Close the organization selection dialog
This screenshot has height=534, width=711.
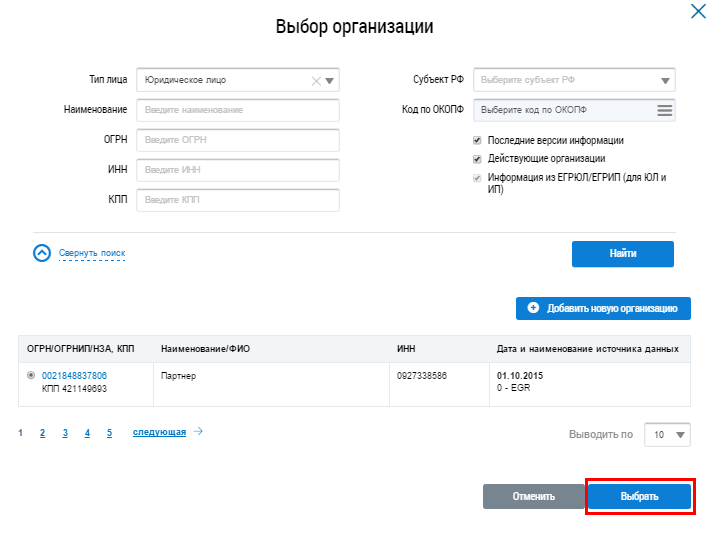pos(697,12)
